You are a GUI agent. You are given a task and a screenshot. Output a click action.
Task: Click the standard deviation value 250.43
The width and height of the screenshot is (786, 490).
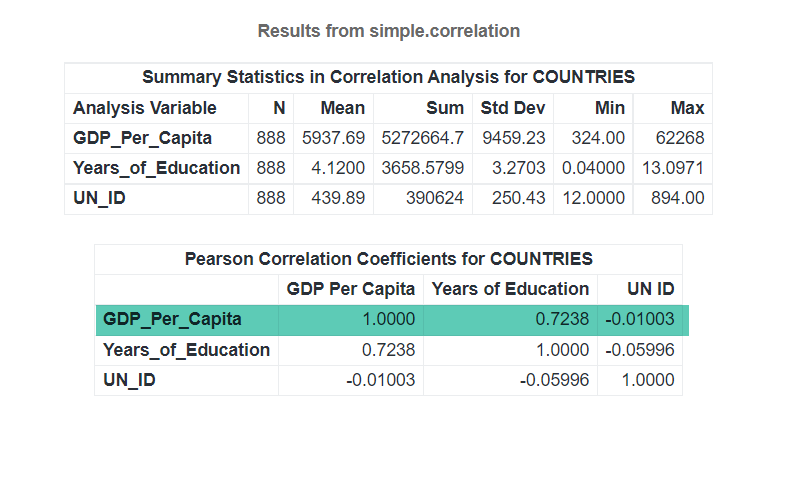pos(518,199)
